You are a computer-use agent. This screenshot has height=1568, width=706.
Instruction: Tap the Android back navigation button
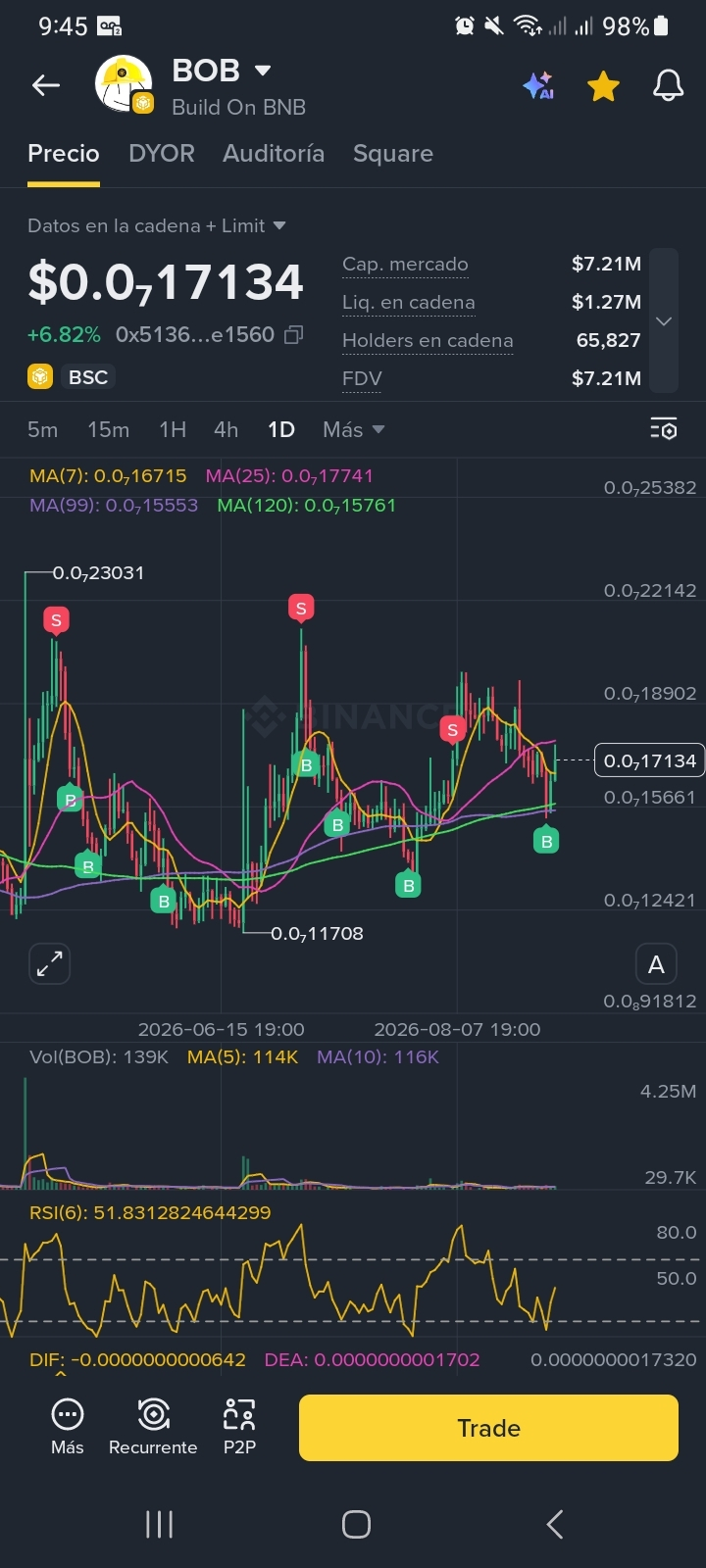(x=554, y=1524)
